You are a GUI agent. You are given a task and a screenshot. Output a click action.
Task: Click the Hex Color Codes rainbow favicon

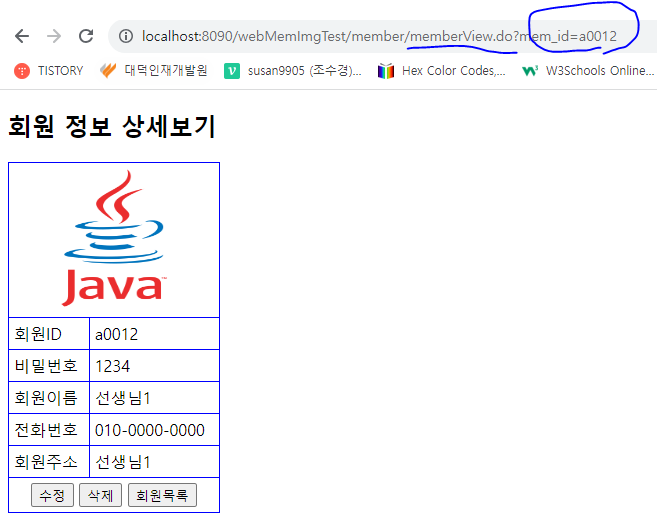tap(385, 71)
